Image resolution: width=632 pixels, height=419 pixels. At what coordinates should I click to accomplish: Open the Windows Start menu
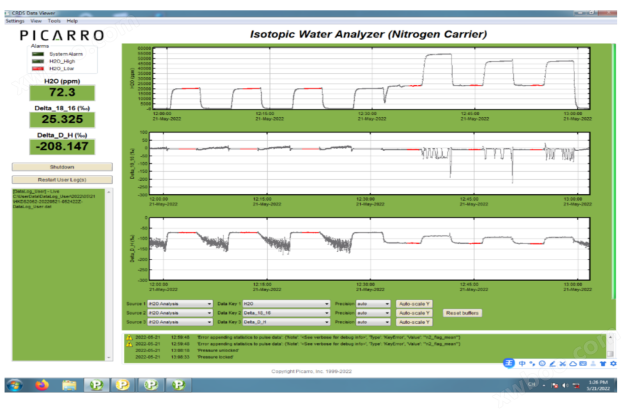tap(15, 386)
